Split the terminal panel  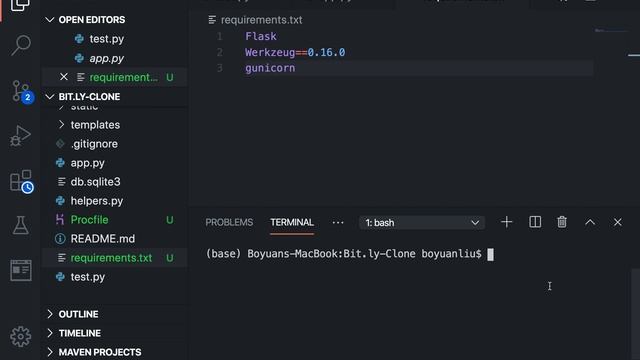535,222
